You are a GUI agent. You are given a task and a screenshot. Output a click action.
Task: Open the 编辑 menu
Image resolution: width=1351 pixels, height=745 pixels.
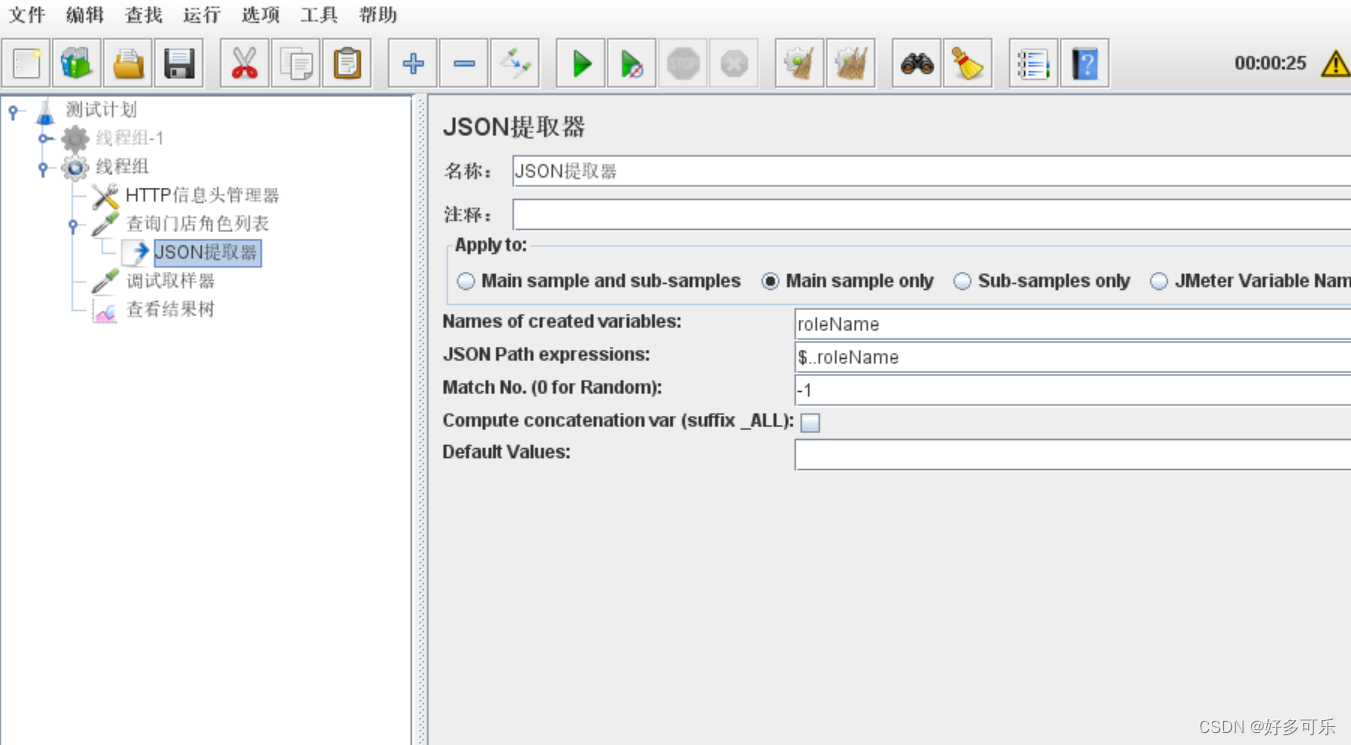pos(85,15)
